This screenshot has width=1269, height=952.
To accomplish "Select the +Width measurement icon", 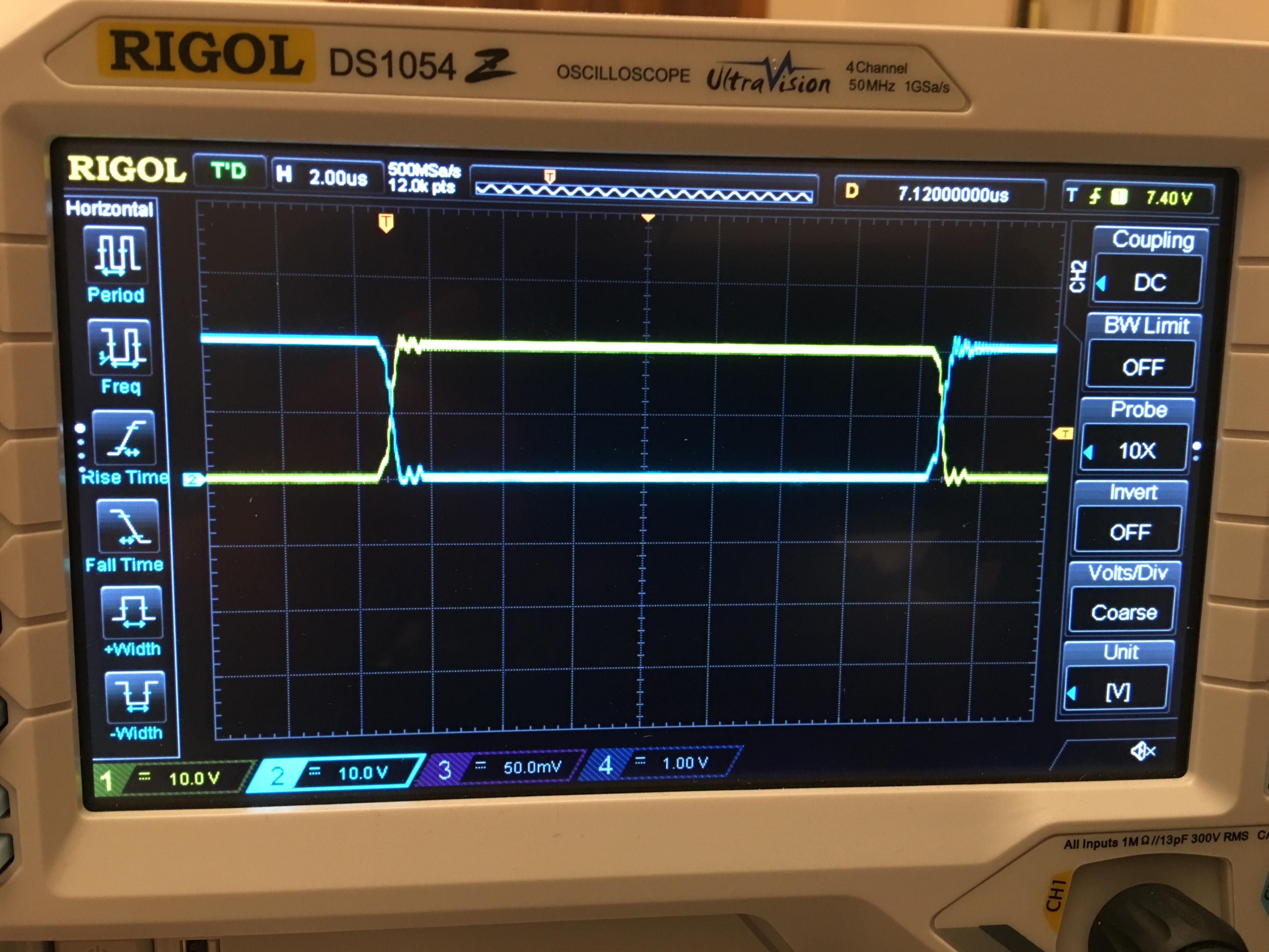I will pos(131,612).
